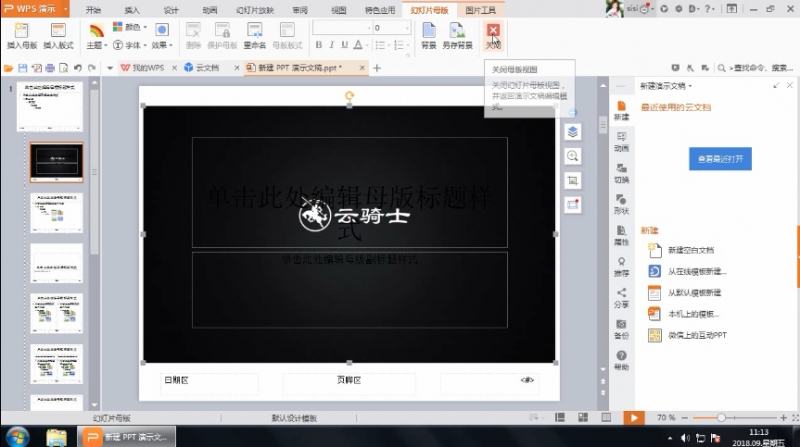
Task: Click the zoom slider handle in status bar
Action: 721,417
